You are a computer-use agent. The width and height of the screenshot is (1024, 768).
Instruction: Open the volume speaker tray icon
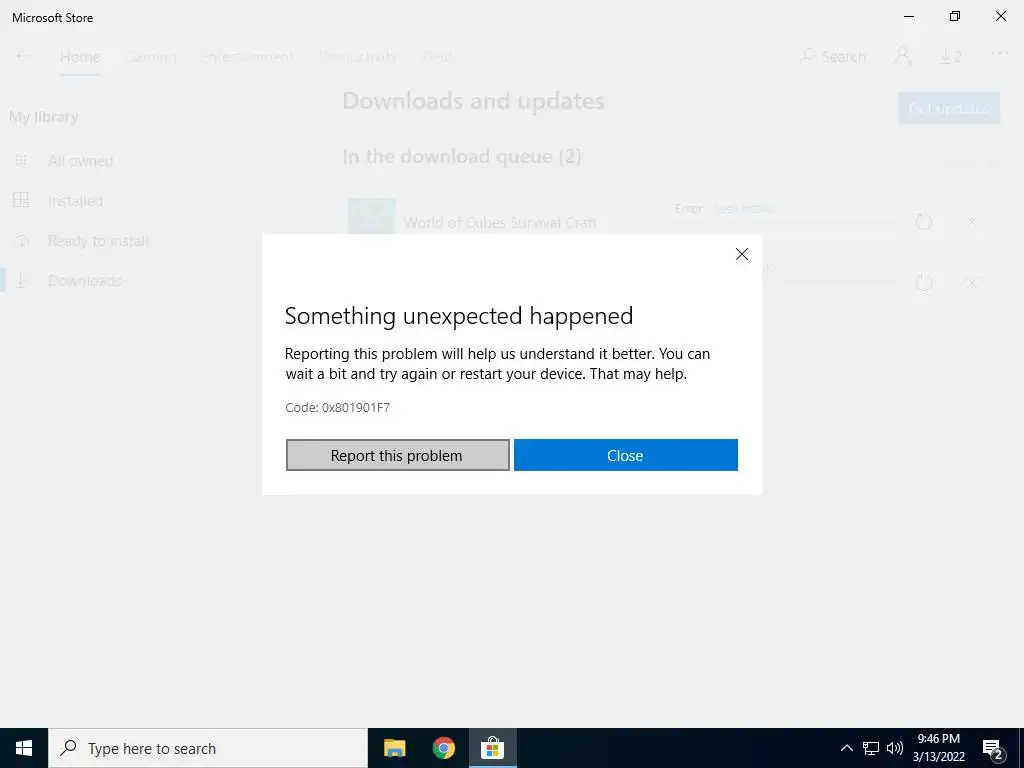(895, 748)
